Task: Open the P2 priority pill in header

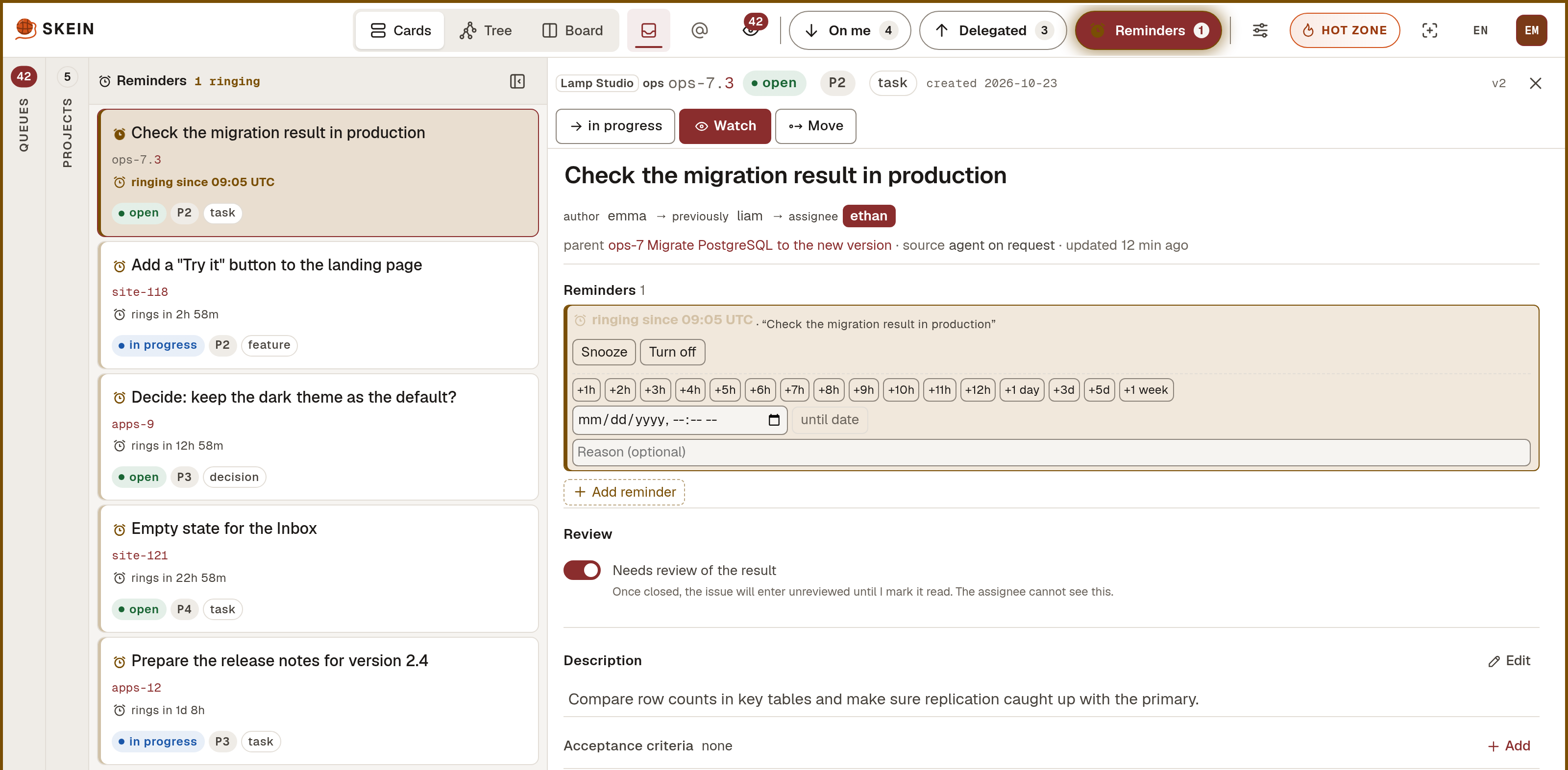Action: coord(837,83)
